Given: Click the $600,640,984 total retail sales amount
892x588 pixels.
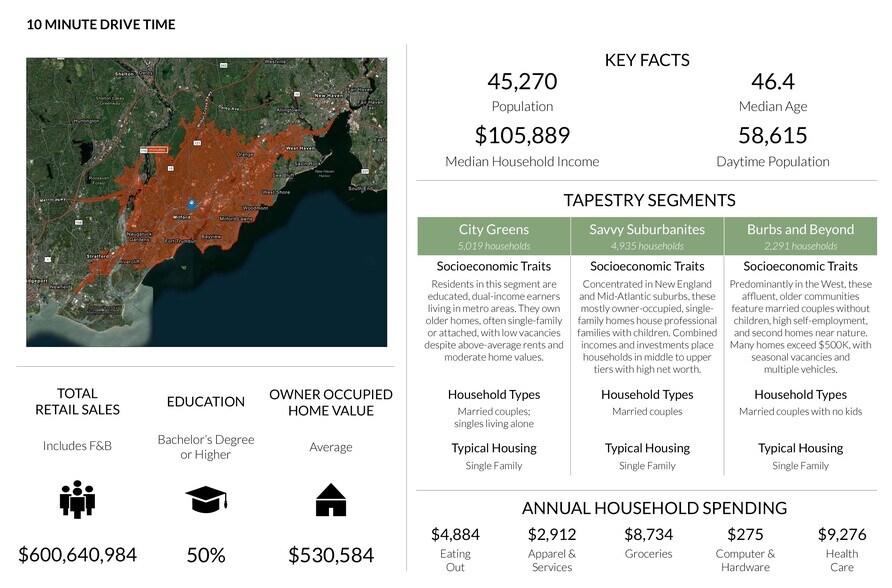Looking at the screenshot, I should (x=77, y=555).
